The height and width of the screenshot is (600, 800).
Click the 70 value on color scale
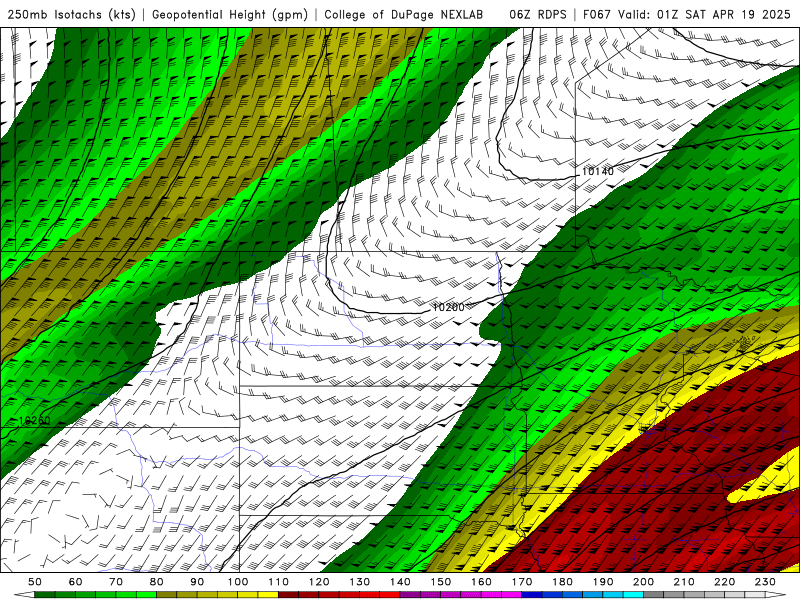tap(116, 582)
